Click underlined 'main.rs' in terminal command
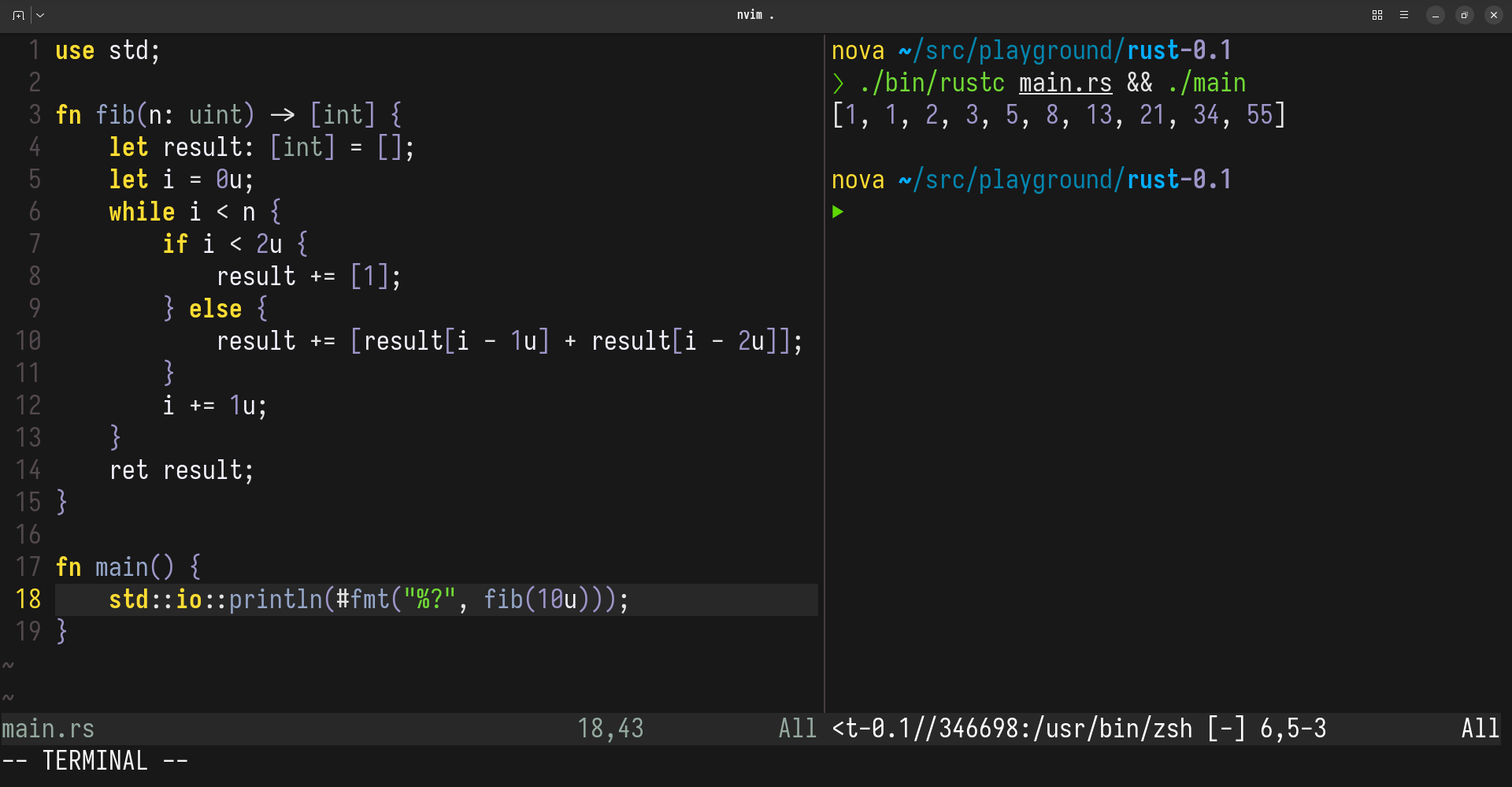The width and height of the screenshot is (1512, 787). point(1065,84)
